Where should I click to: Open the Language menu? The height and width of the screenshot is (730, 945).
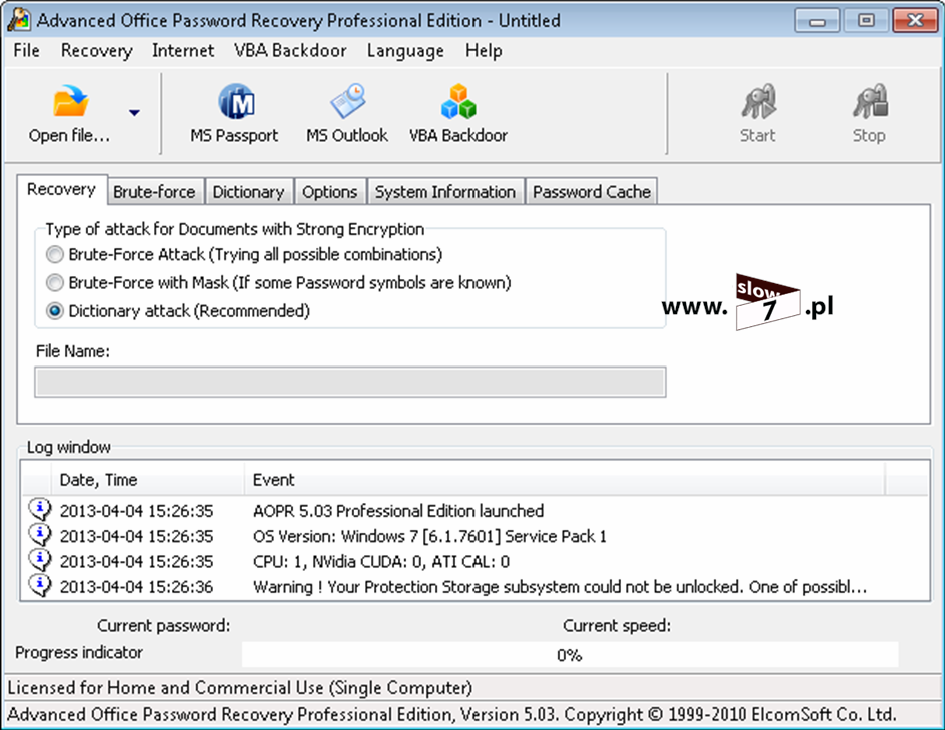(405, 51)
